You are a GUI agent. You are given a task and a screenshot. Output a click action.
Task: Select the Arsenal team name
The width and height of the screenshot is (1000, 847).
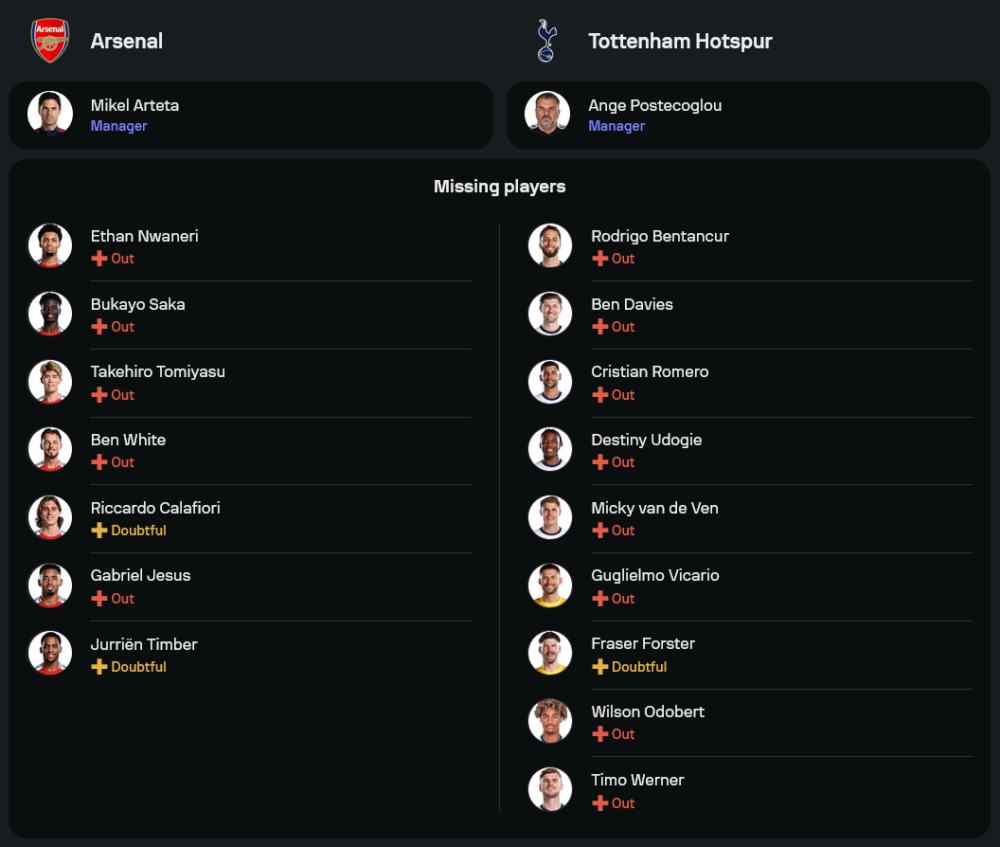click(127, 41)
